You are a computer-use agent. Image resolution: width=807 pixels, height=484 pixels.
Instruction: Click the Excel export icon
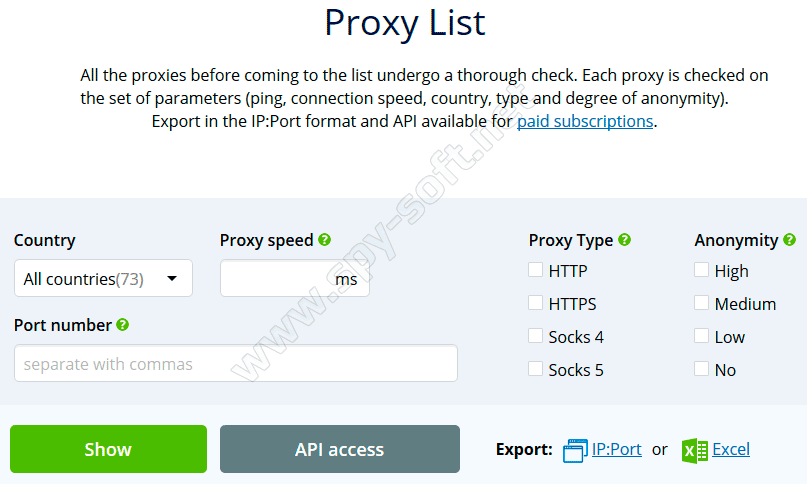pyautogui.click(x=695, y=450)
